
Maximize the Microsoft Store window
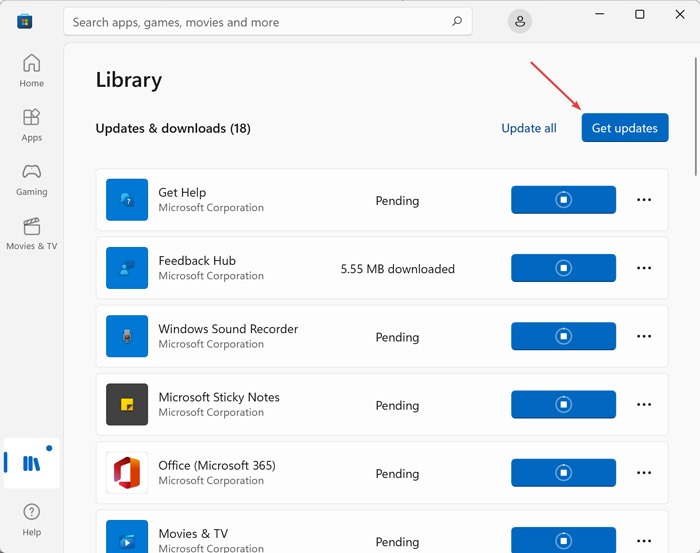(640, 14)
